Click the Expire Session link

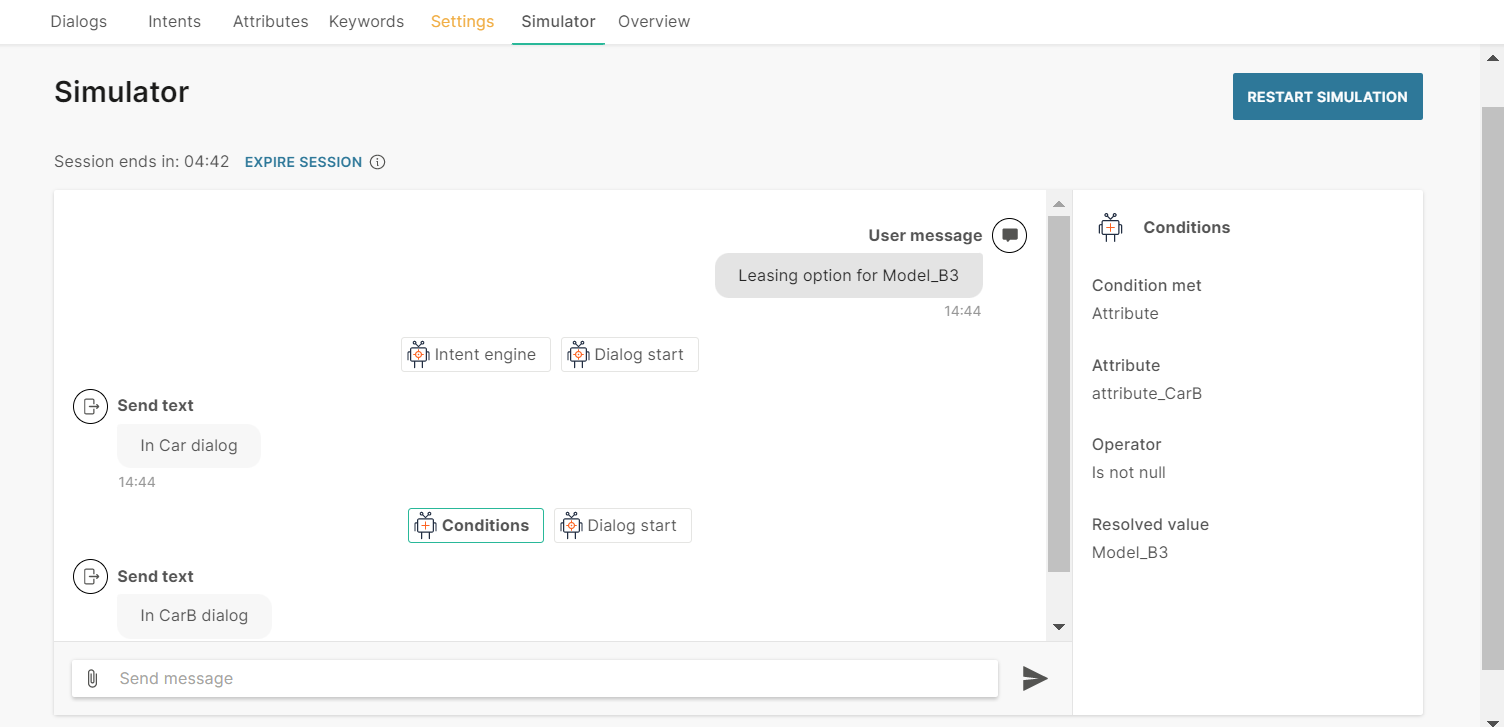pyautogui.click(x=303, y=162)
